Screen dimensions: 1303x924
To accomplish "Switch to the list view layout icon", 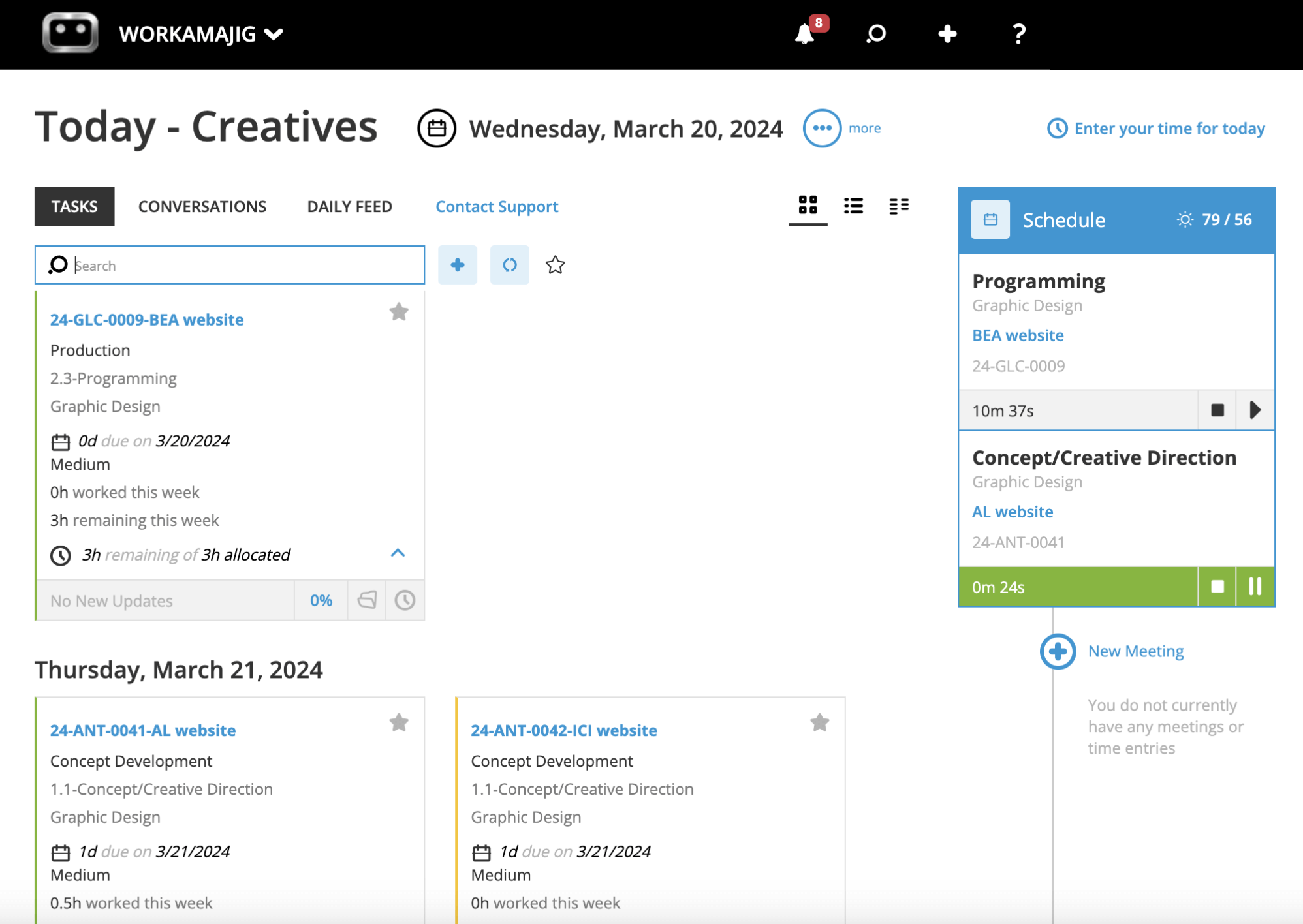I will tap(853, 206).
